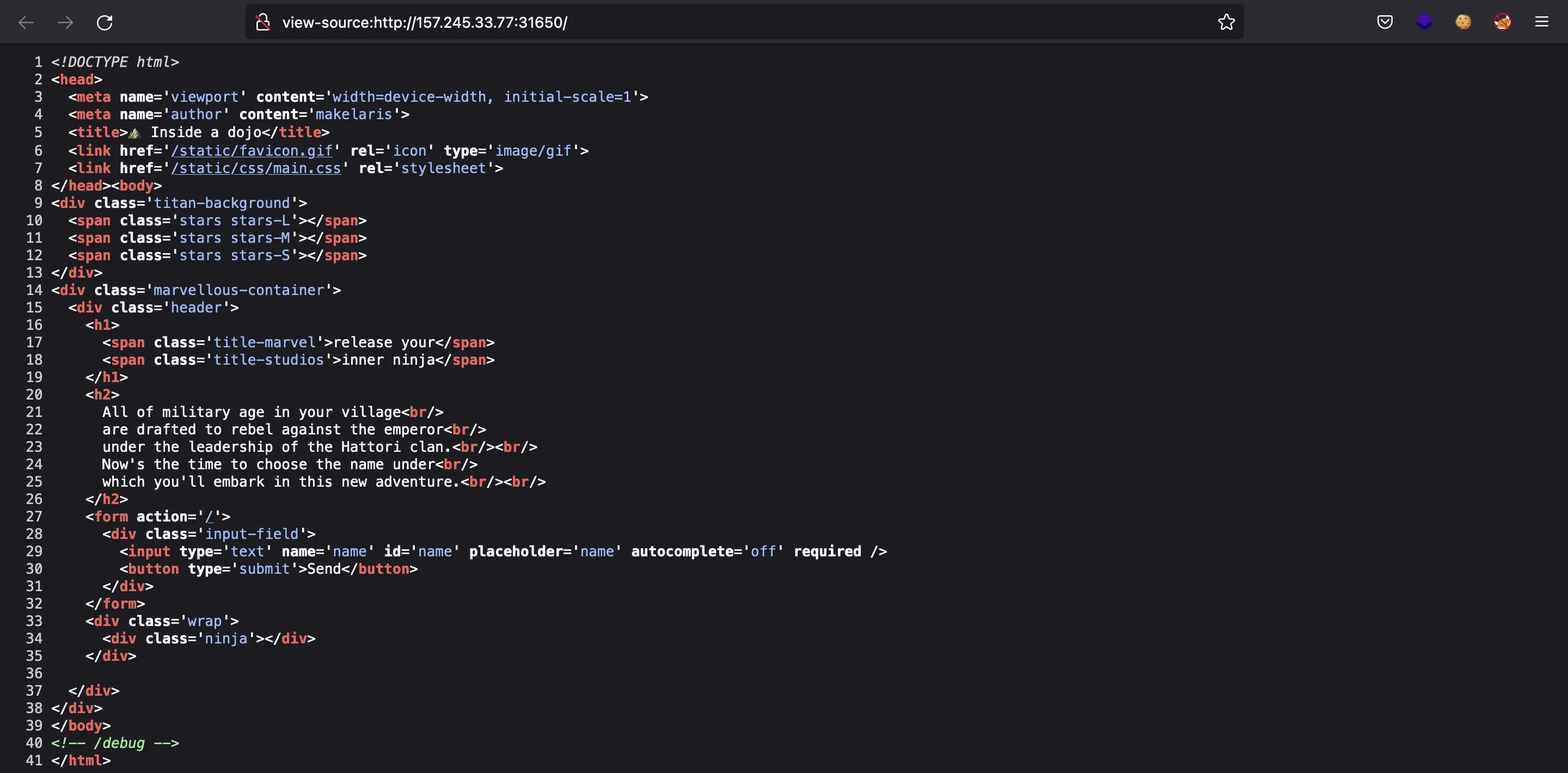Image resolution: width=1568 pixels, height=773 pixels.
Task: Click the 'stylesheet' rel value
Action: tap(443, 168)
